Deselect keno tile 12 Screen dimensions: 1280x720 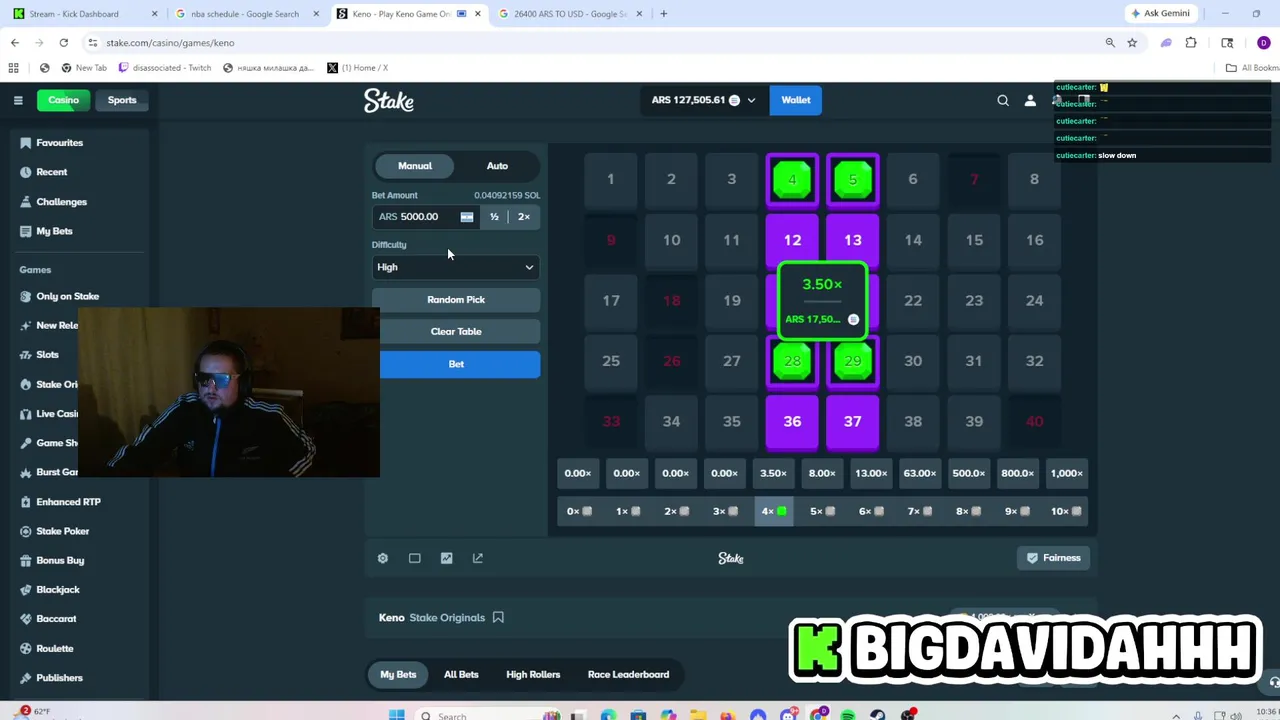pyautogui.click(x=792, y=240)
